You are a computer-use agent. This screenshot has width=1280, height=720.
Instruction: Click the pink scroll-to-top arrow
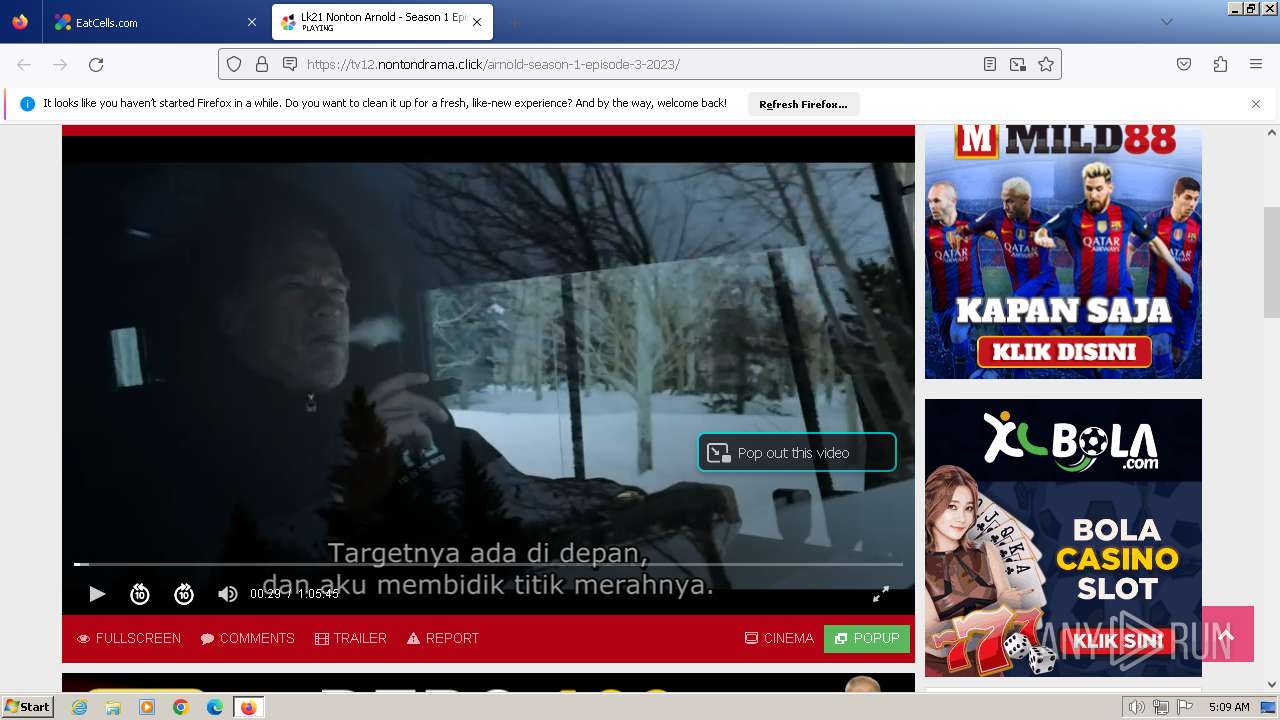[1227, 634]
